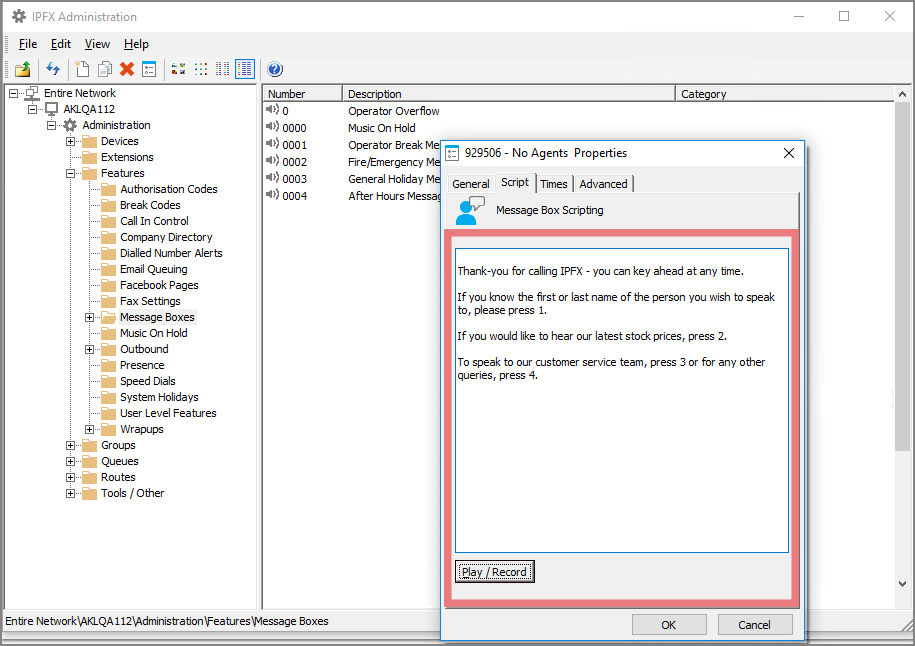Click the properties dialog title bar icon
The height and width of the screenshot is (646, 915).
point(452,153)
